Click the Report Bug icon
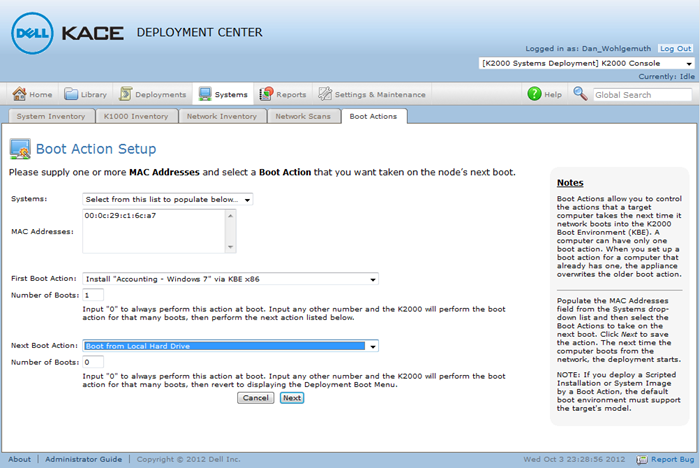This screenshot has height=468, width=700. point(642,460)
